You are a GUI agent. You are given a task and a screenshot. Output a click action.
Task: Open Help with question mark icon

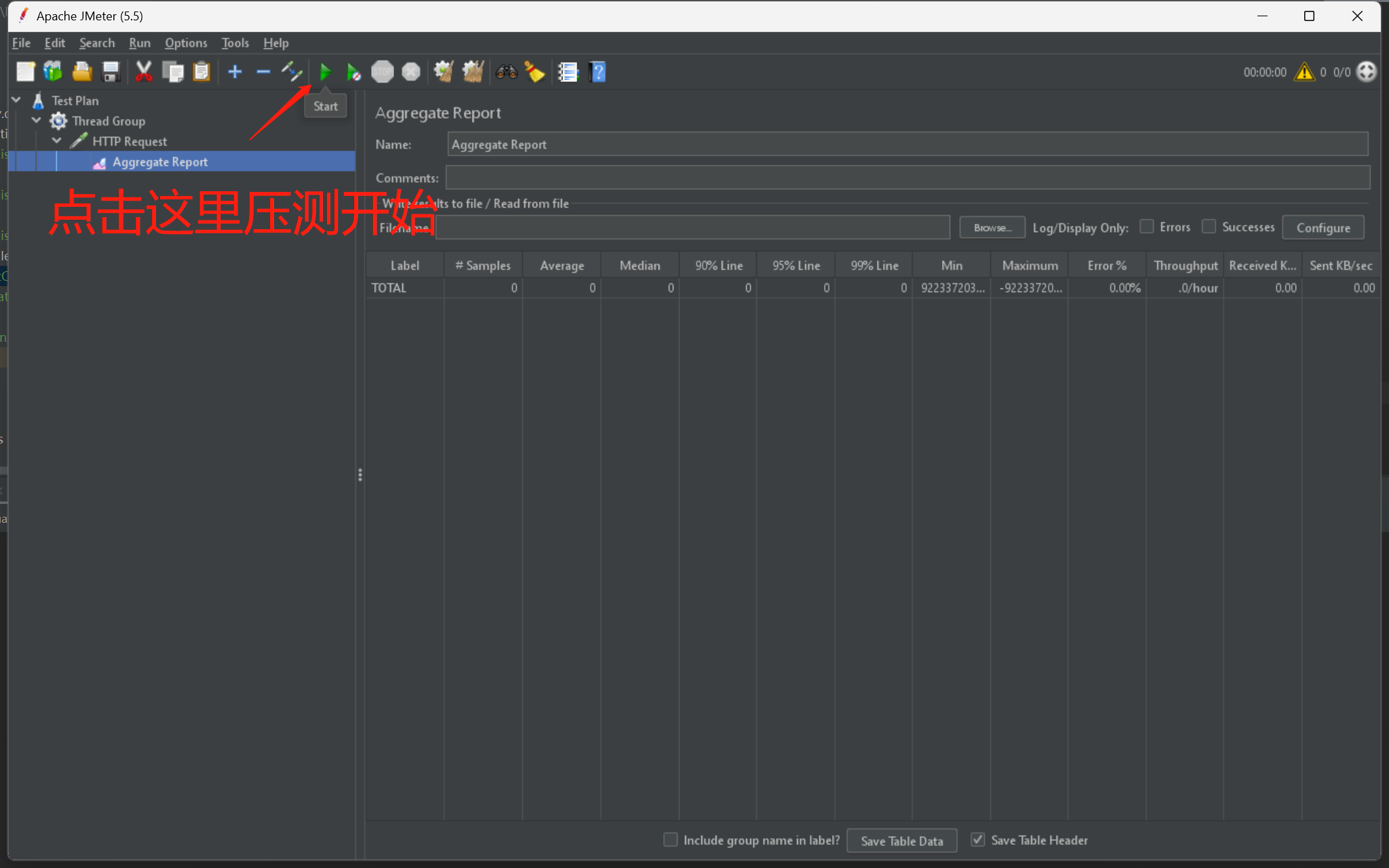pos(598,72)
